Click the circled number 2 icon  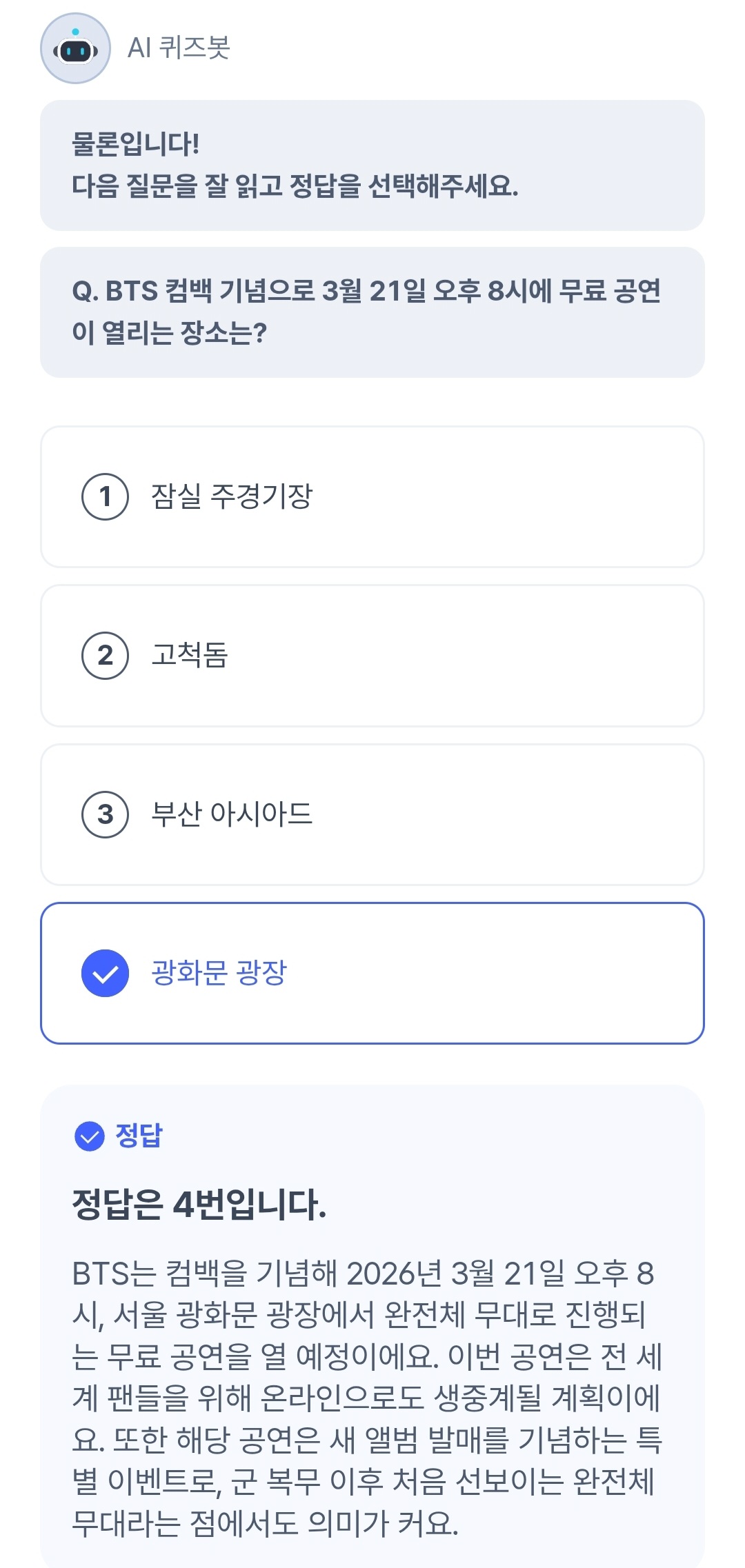105,655
